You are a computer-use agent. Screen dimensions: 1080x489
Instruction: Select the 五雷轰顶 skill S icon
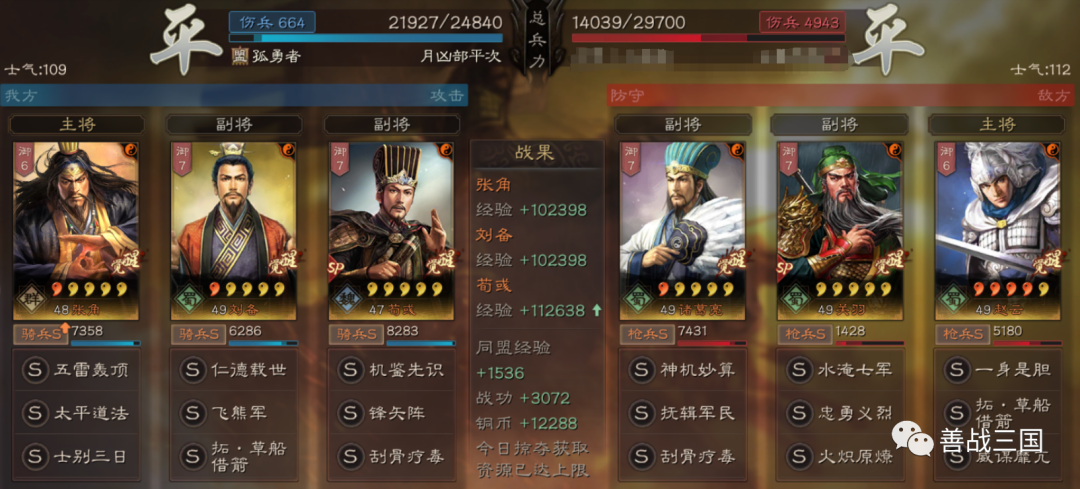pyautogui.click(x=35, y=370)
